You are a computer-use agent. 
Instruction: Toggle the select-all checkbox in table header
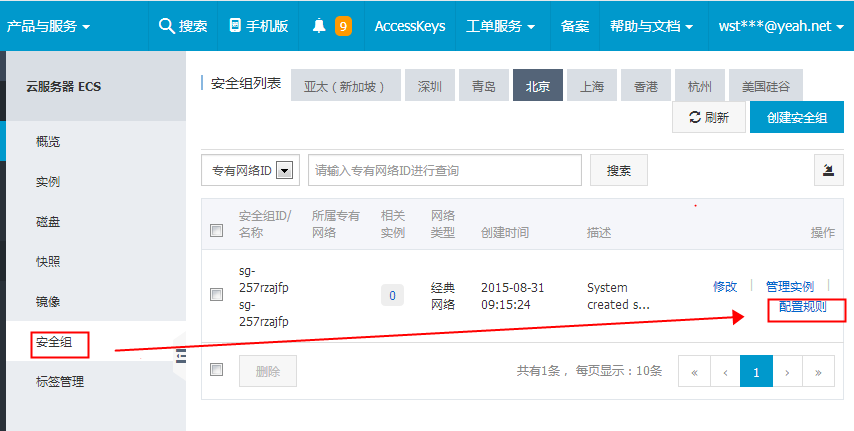coord(217,231)
